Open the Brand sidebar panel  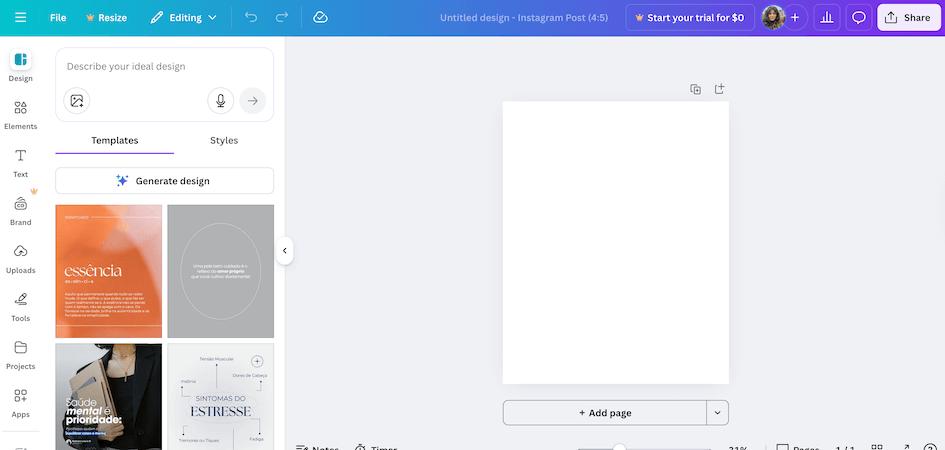click(x=20, y=211)
